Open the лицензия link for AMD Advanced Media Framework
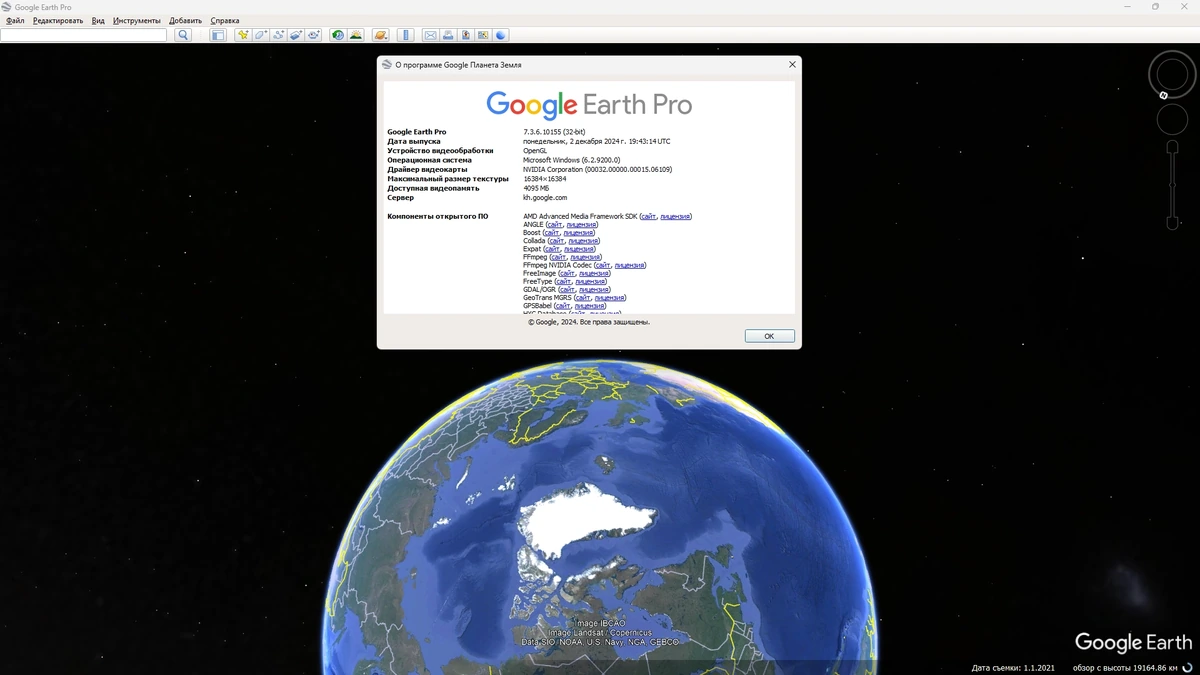This screenshot has height=675, width=1200. [x=675, y=216]
